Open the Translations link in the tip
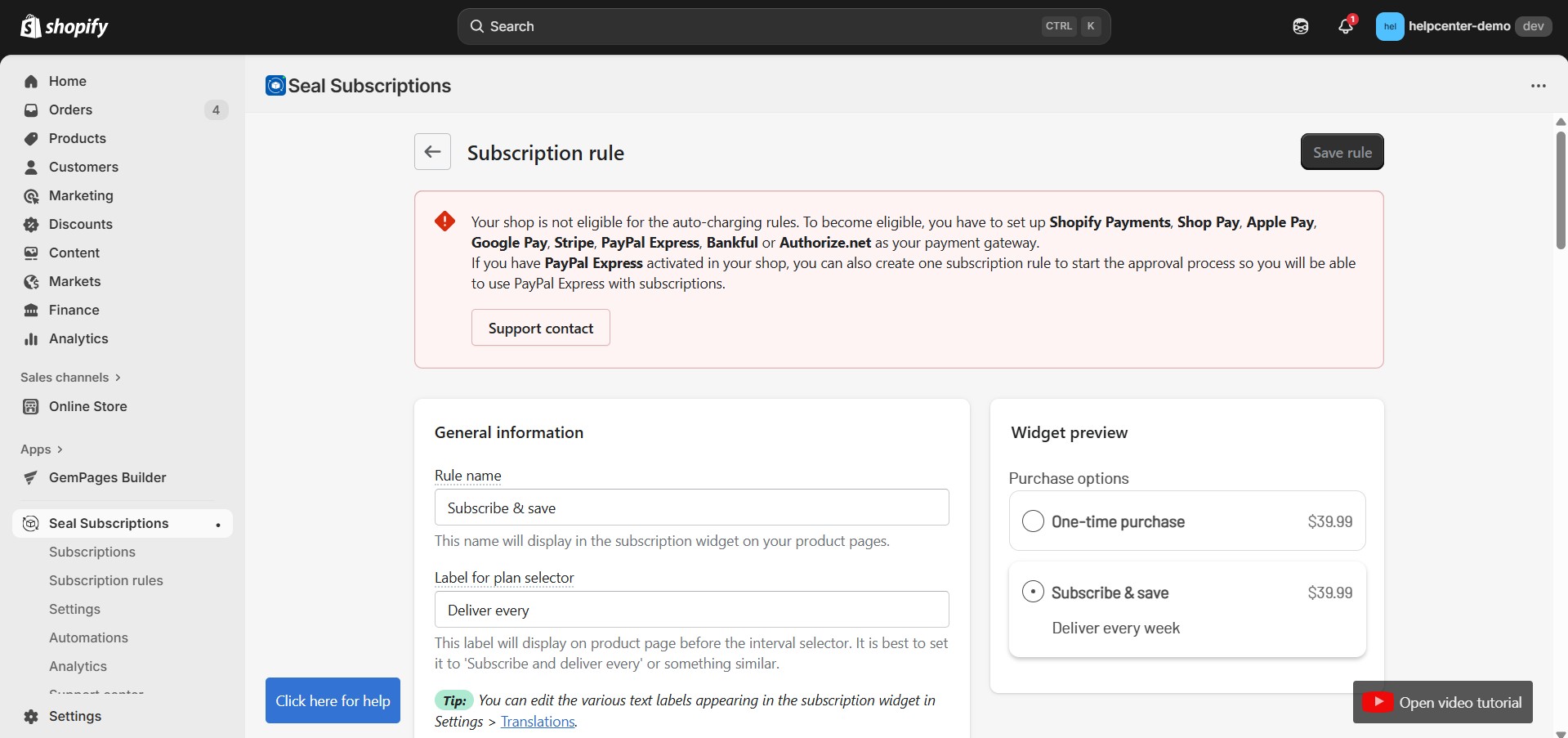 pyautogui.click(x=537, y=721)
